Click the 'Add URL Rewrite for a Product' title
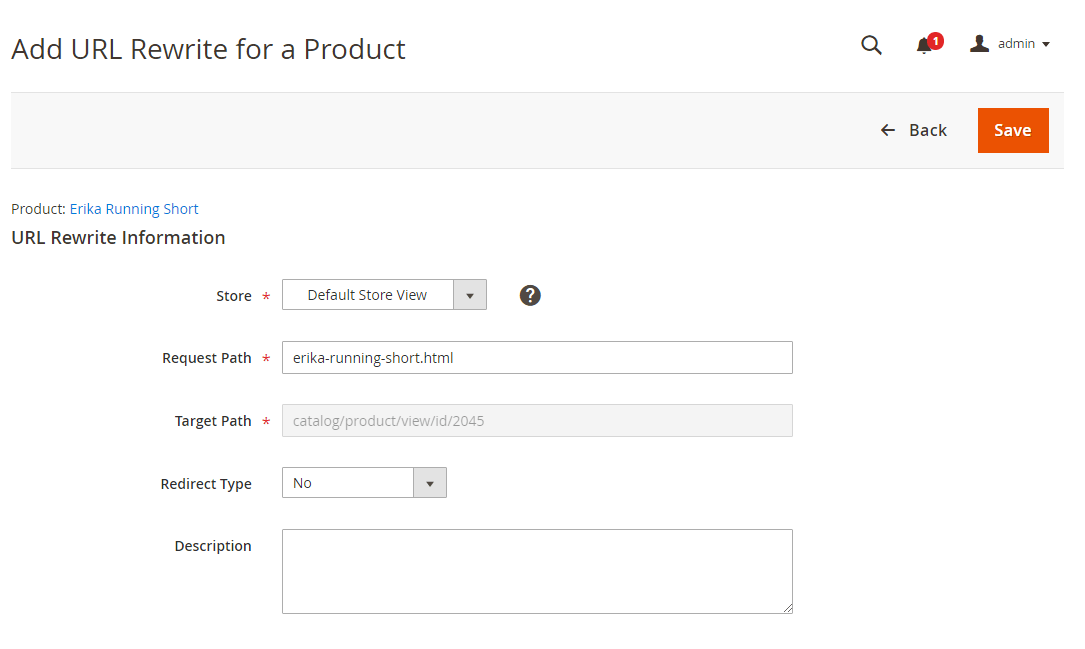Image resolution: width=1085 pixels, height=649 pixels. 208,49
